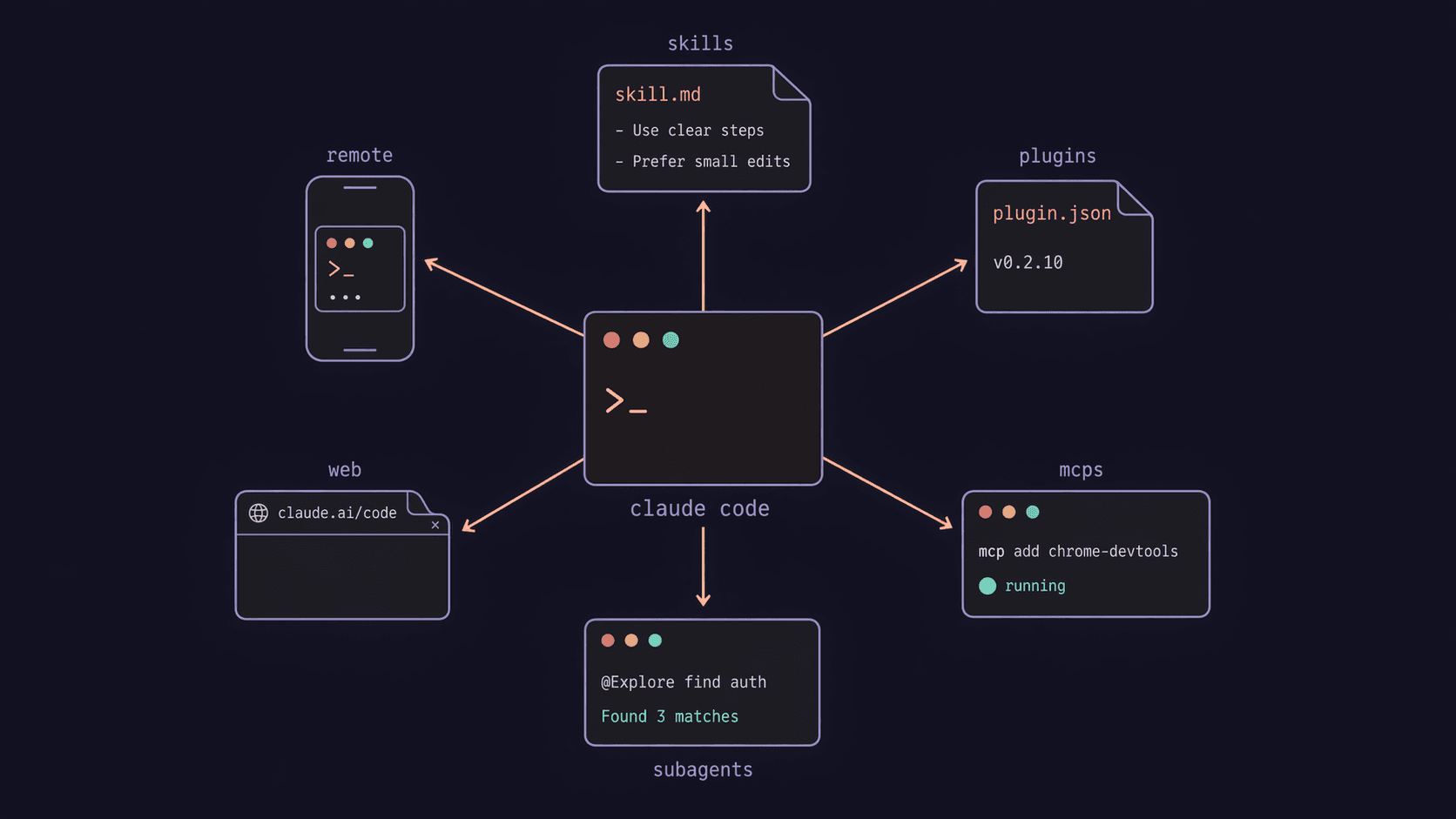This screenshot has width=1456, height=819.
Task: Click the Use clear steps line
Action: [x=690, y=131]
